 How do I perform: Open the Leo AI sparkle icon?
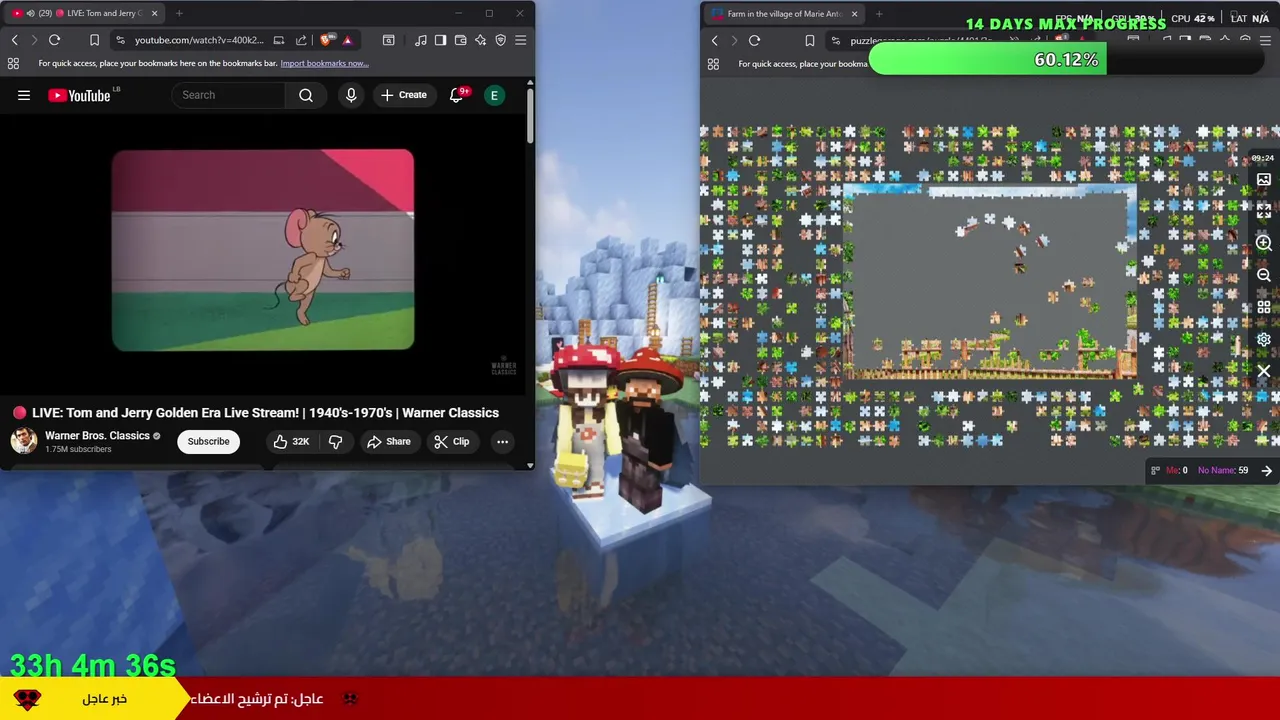click(481, 40)
